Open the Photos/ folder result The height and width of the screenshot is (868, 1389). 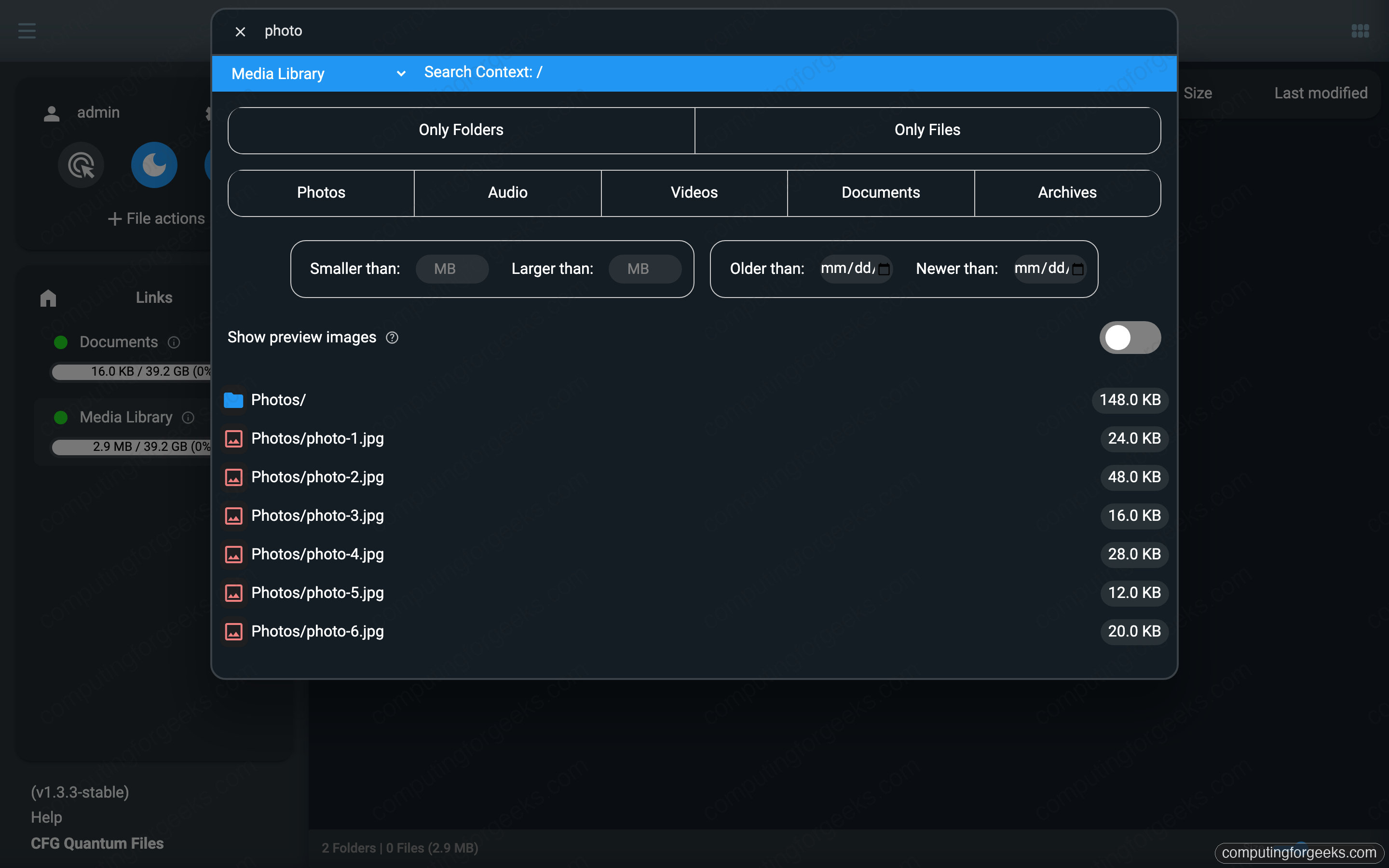(694, 400)
